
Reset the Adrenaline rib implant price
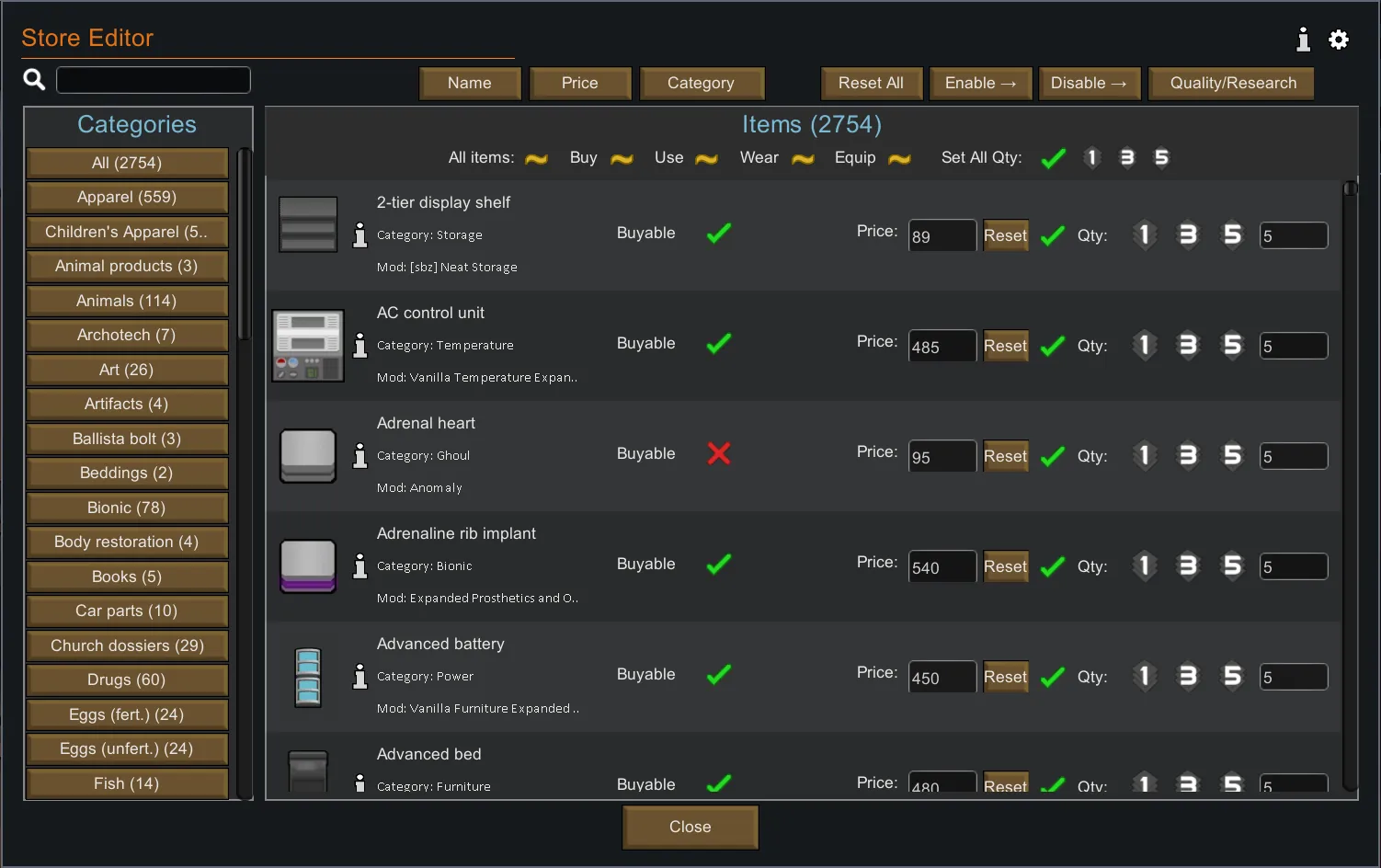(x=1005, y=566)
